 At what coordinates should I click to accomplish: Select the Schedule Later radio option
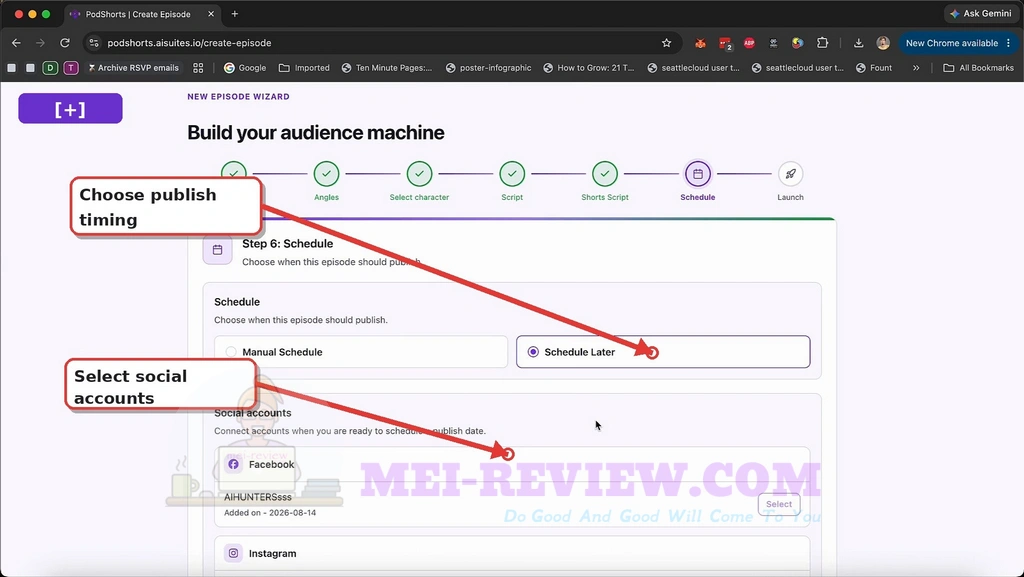pyautogui.click(x=663, y=352)
